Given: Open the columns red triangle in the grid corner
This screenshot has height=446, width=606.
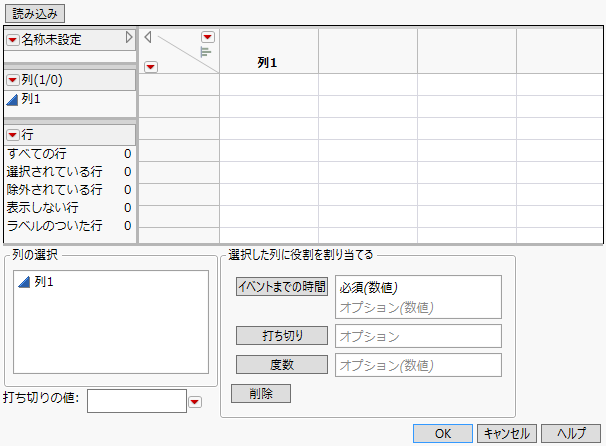Looking at the screenshot, I should (x=208, y=37).
